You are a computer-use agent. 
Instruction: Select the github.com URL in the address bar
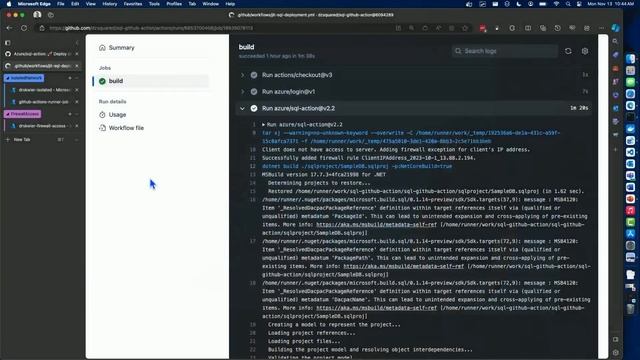pyautogui.click(x=151, y=28)
